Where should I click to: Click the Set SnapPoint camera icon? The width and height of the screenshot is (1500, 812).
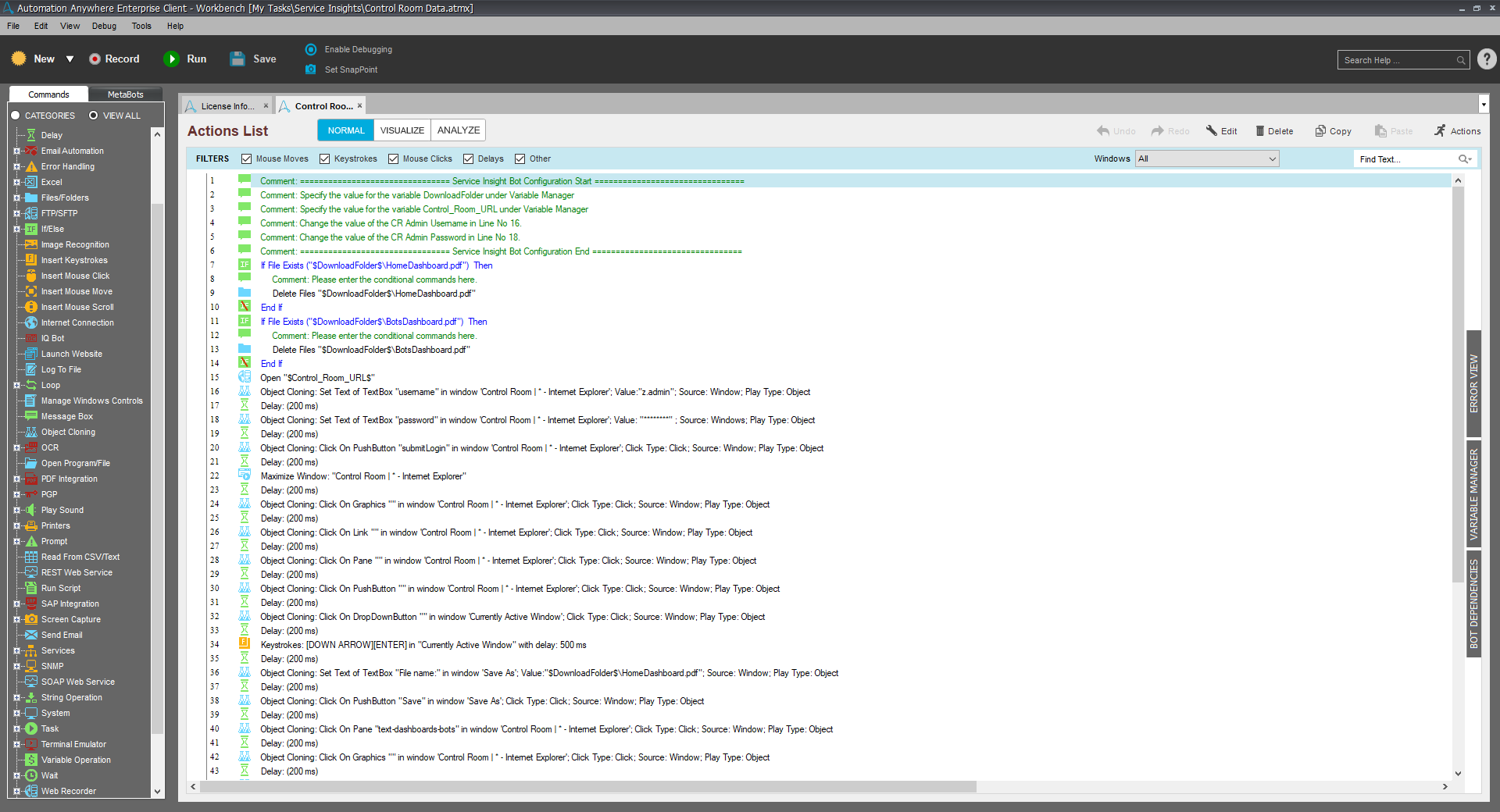tap(311, 69)
